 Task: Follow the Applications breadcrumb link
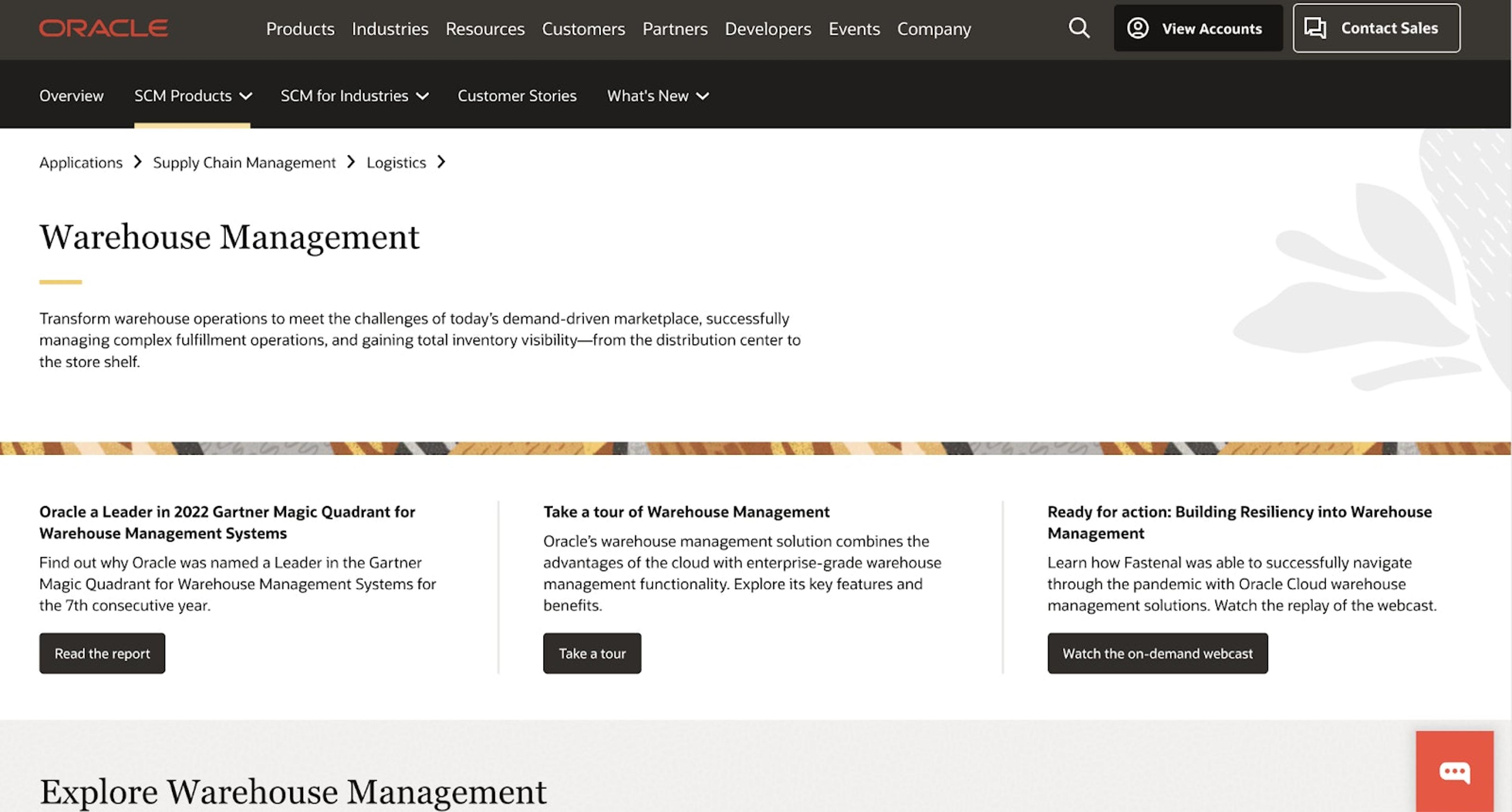pos(81,163)
